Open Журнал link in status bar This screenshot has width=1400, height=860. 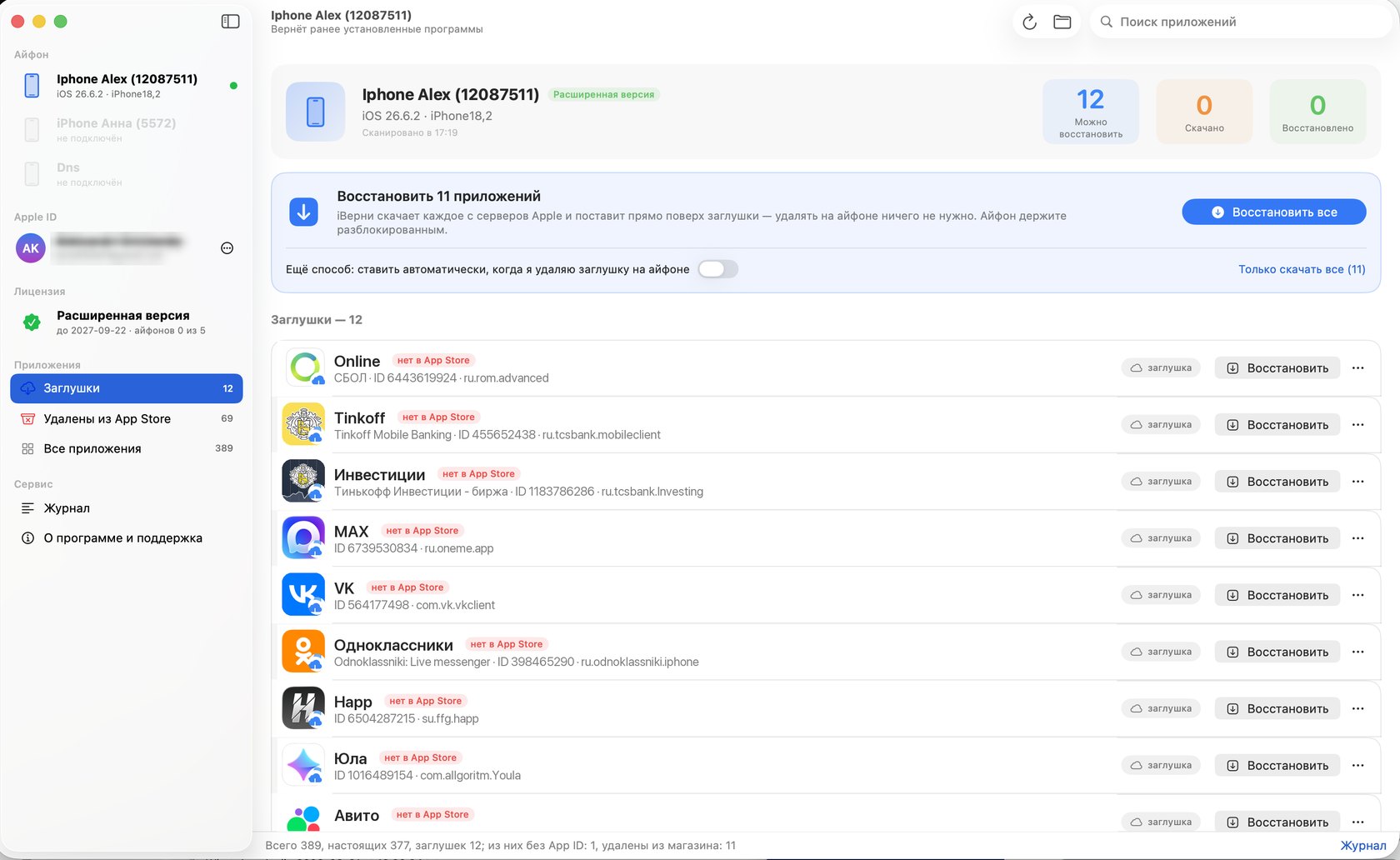[x=1363, y=845]
